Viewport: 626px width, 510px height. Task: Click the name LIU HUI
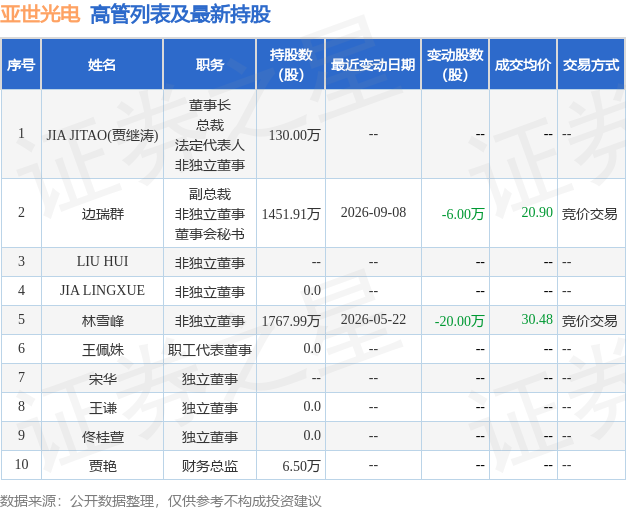[x=103, y=262]
